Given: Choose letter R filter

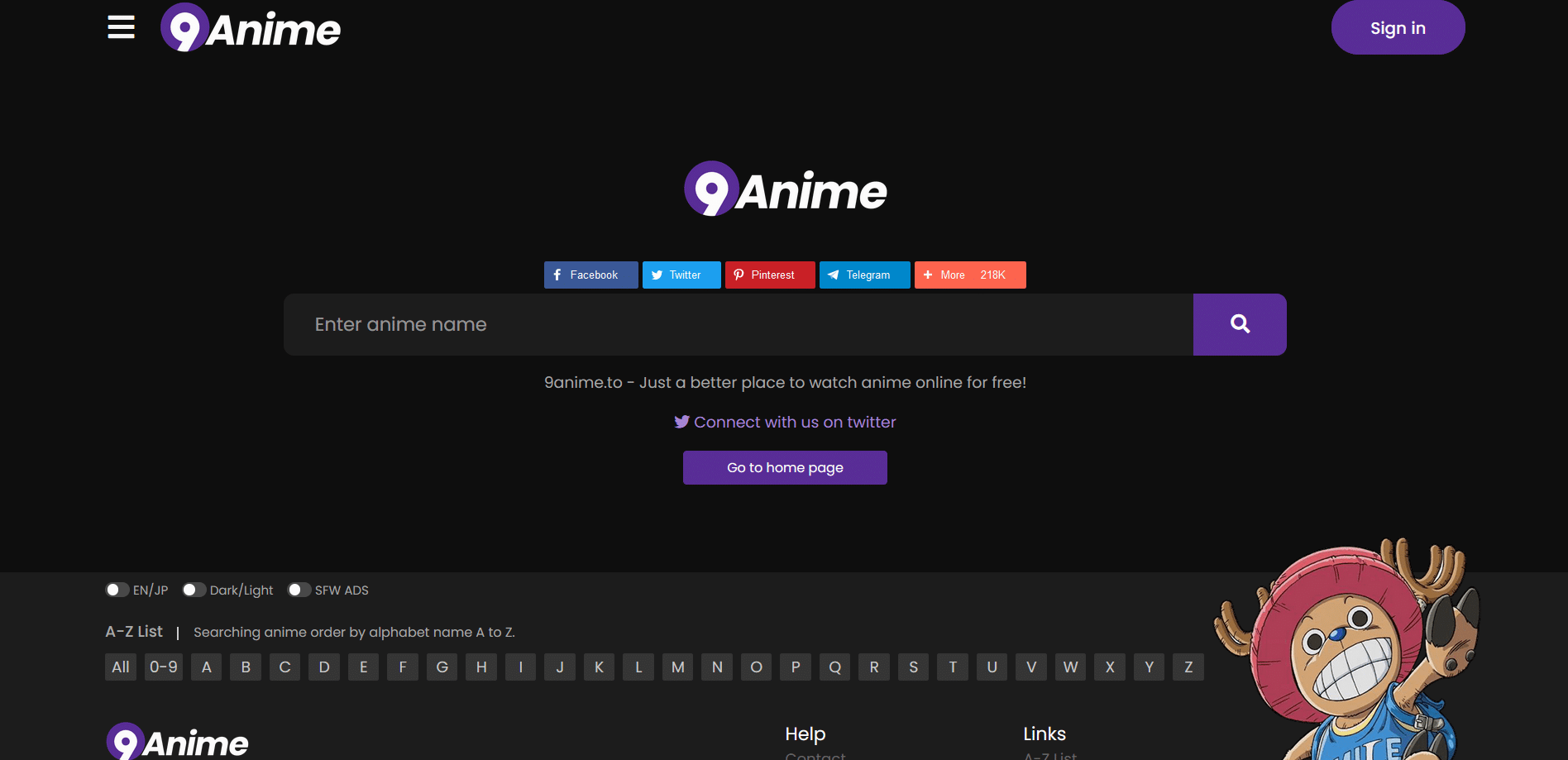Looking at the screenshot, I should coord(874,667).
